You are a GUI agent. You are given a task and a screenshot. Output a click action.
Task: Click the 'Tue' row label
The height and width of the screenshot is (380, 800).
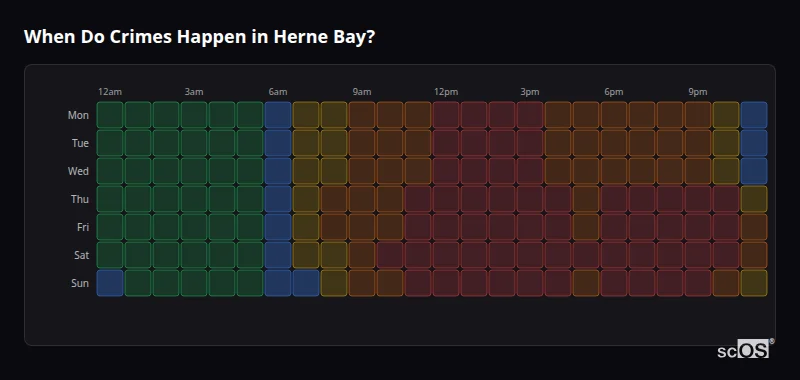pyautogui.click(x=80, y=143)
